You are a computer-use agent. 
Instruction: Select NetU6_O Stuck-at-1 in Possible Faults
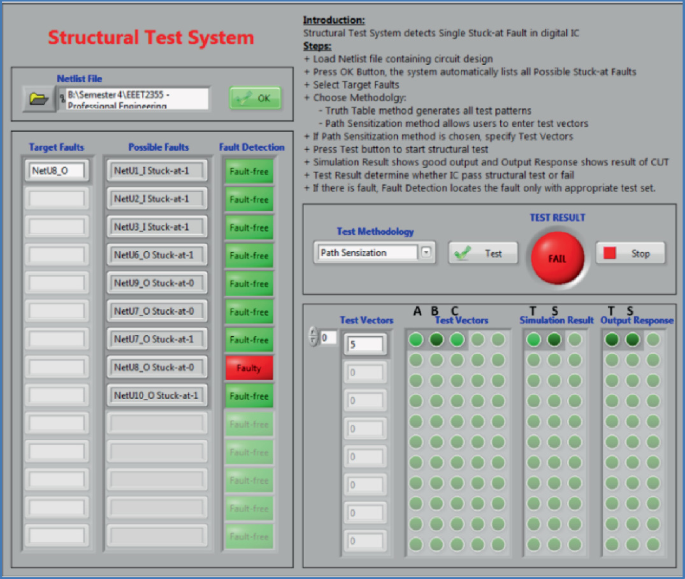pyautogui.click(x=157, y=255)
